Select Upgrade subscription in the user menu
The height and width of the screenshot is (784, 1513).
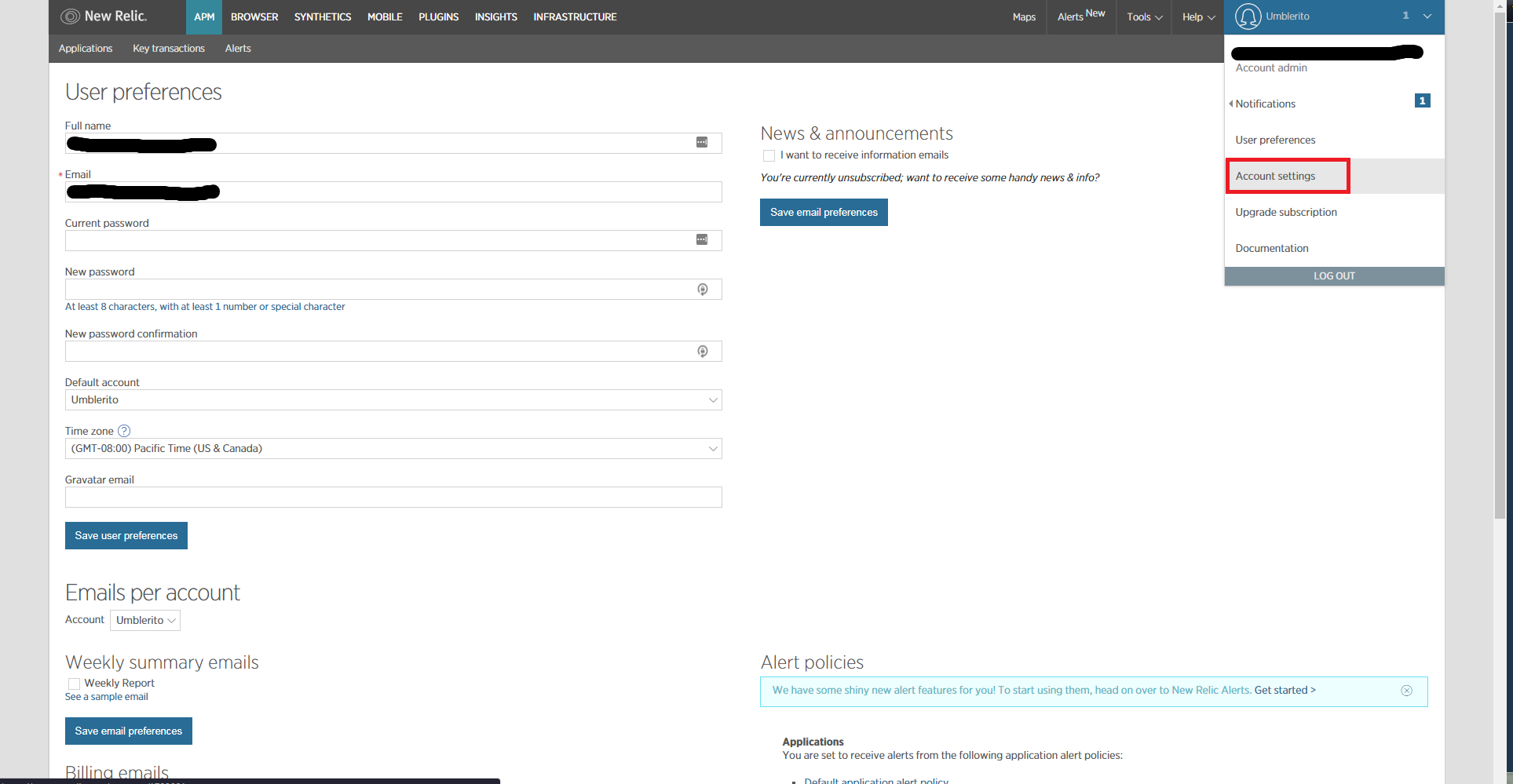1286,213
